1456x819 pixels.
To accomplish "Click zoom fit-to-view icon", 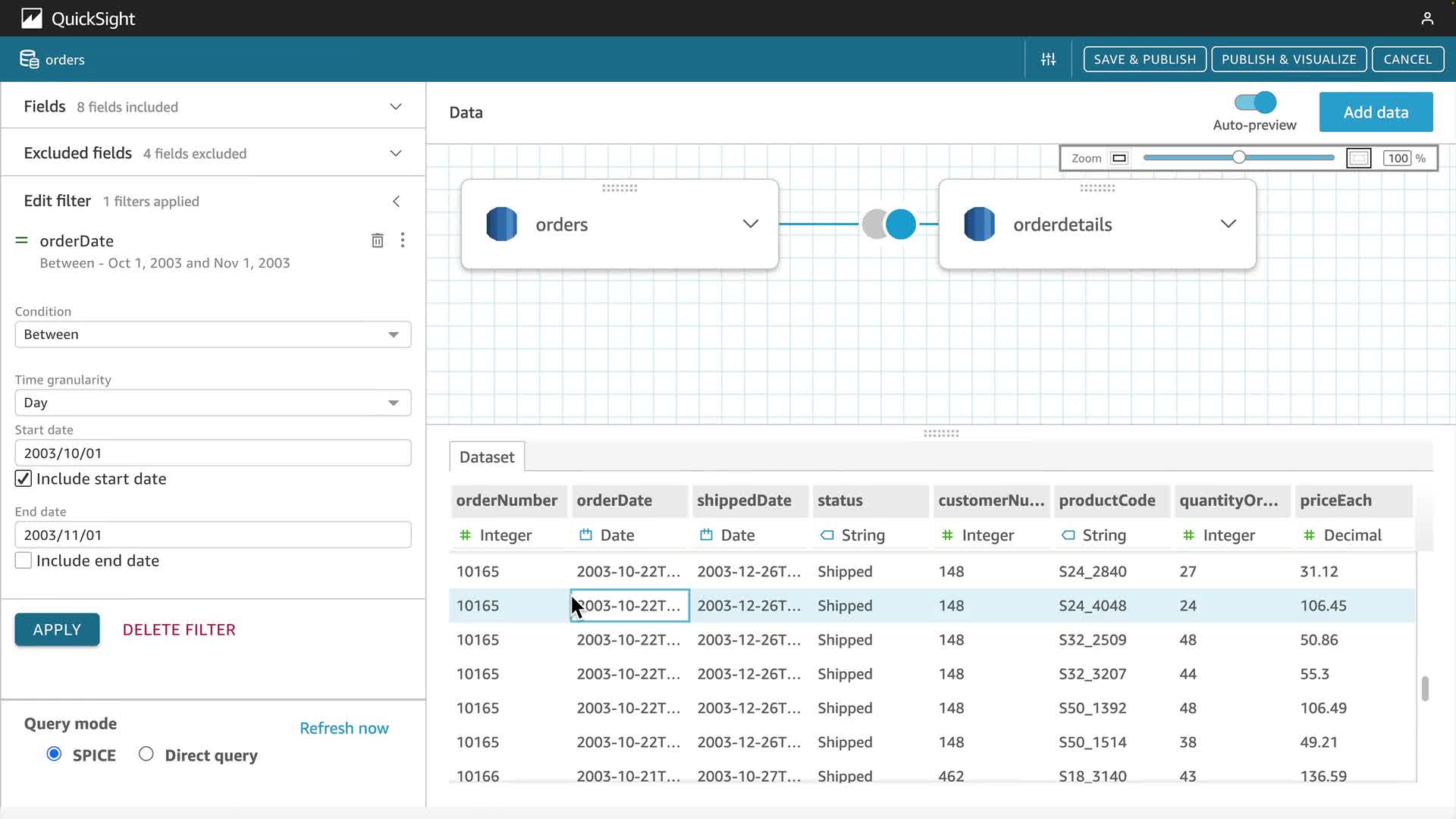I will point(1358,158).
